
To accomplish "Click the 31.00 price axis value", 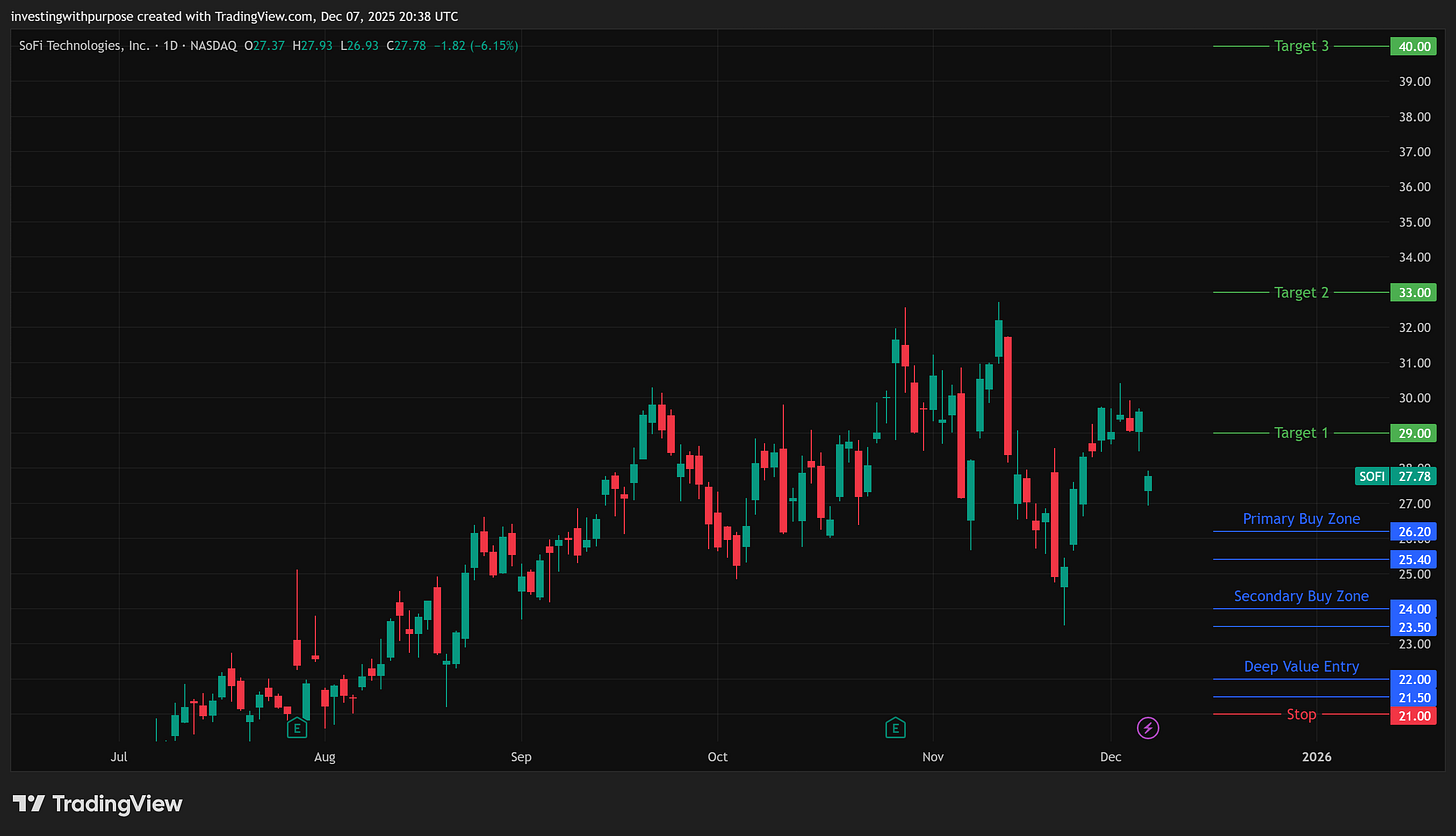I will pyautogui.click(x=1413, y=363).
